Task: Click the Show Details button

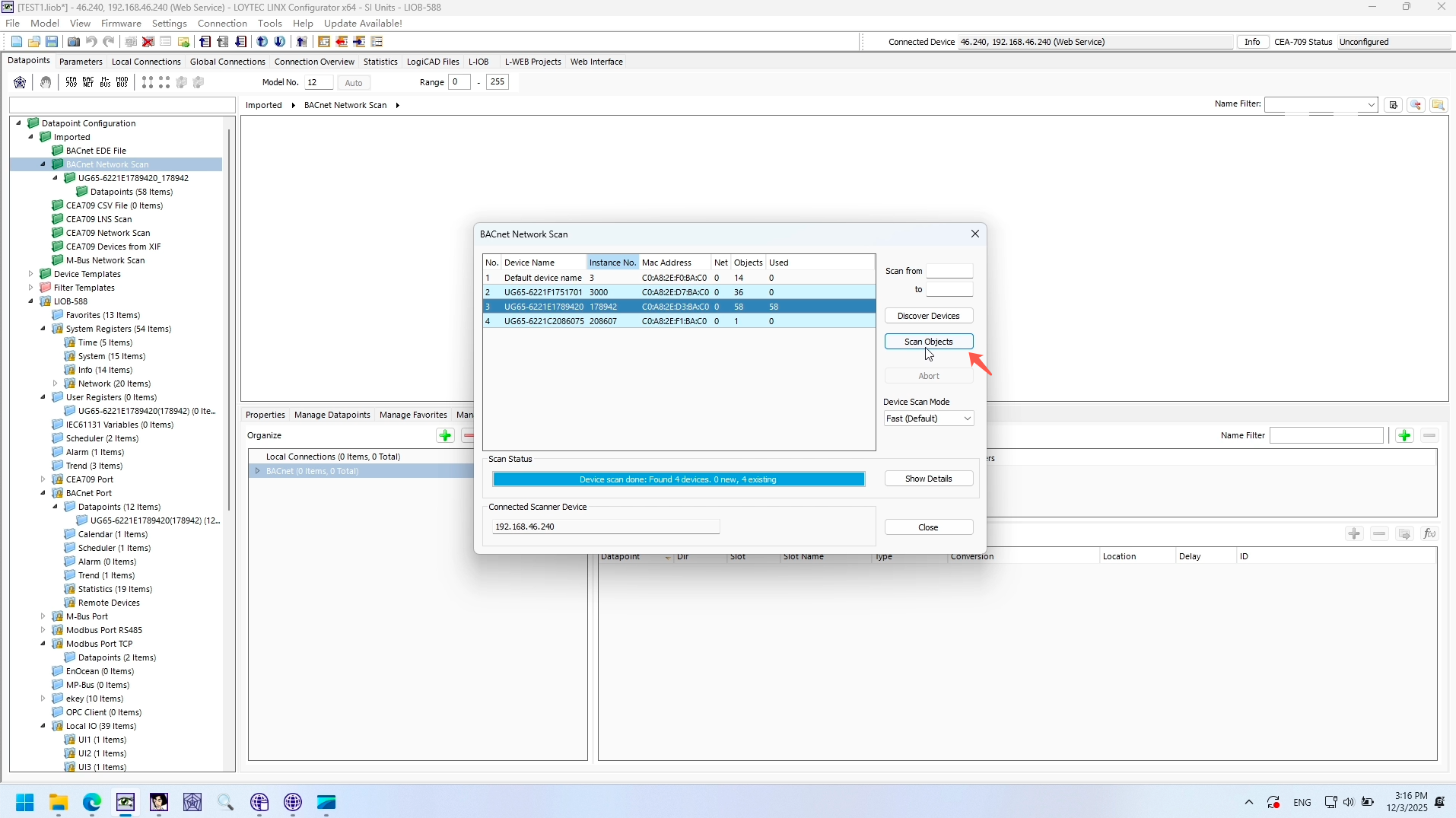Action: coord(928,479)
